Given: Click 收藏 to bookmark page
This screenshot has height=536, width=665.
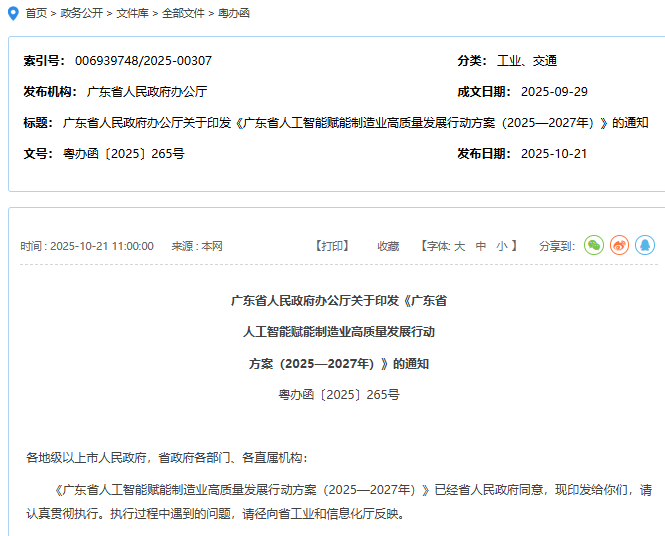Looking at the screenshot, I should coord(388,246).
